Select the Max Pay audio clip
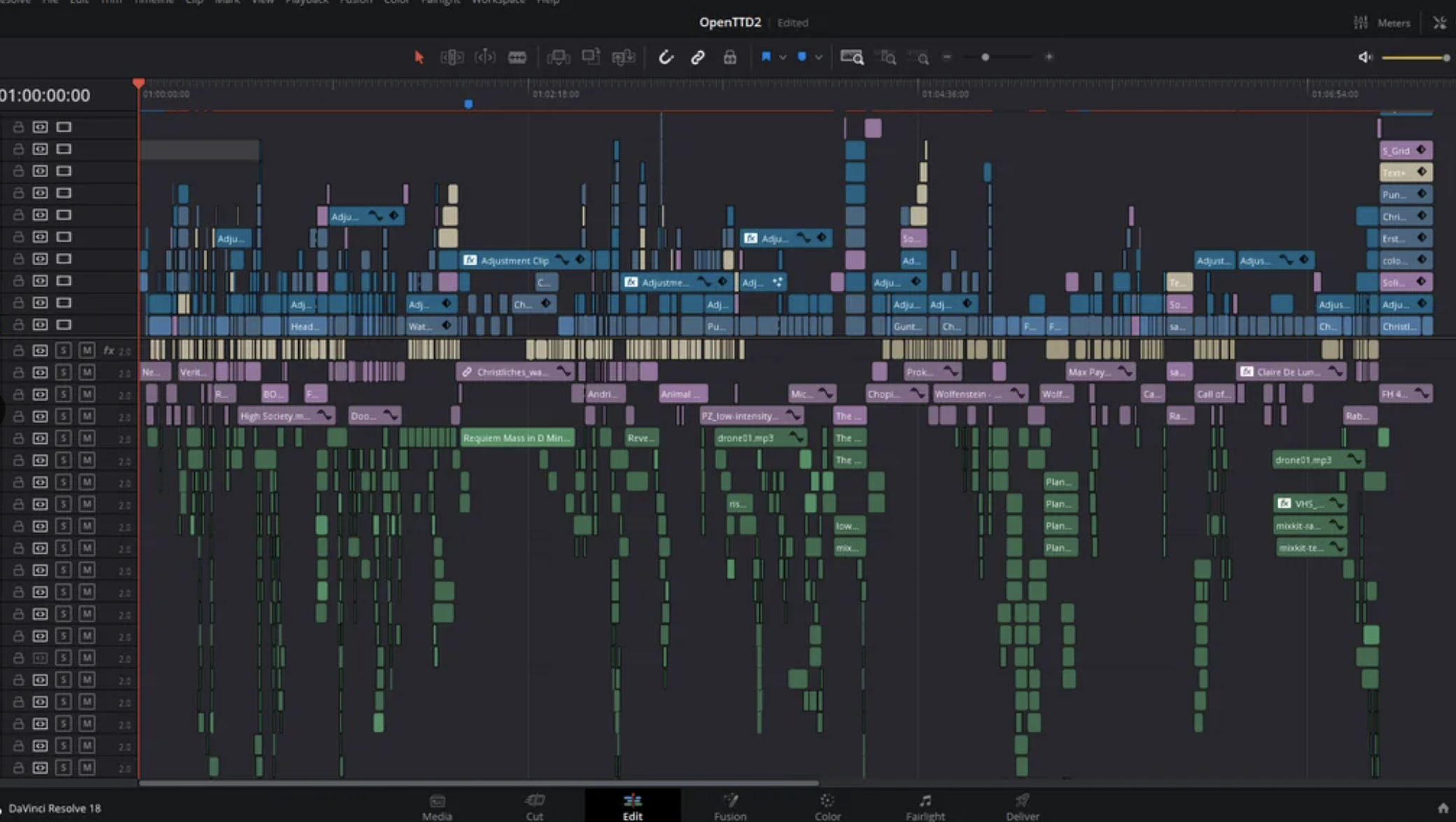 point(1100,372)
